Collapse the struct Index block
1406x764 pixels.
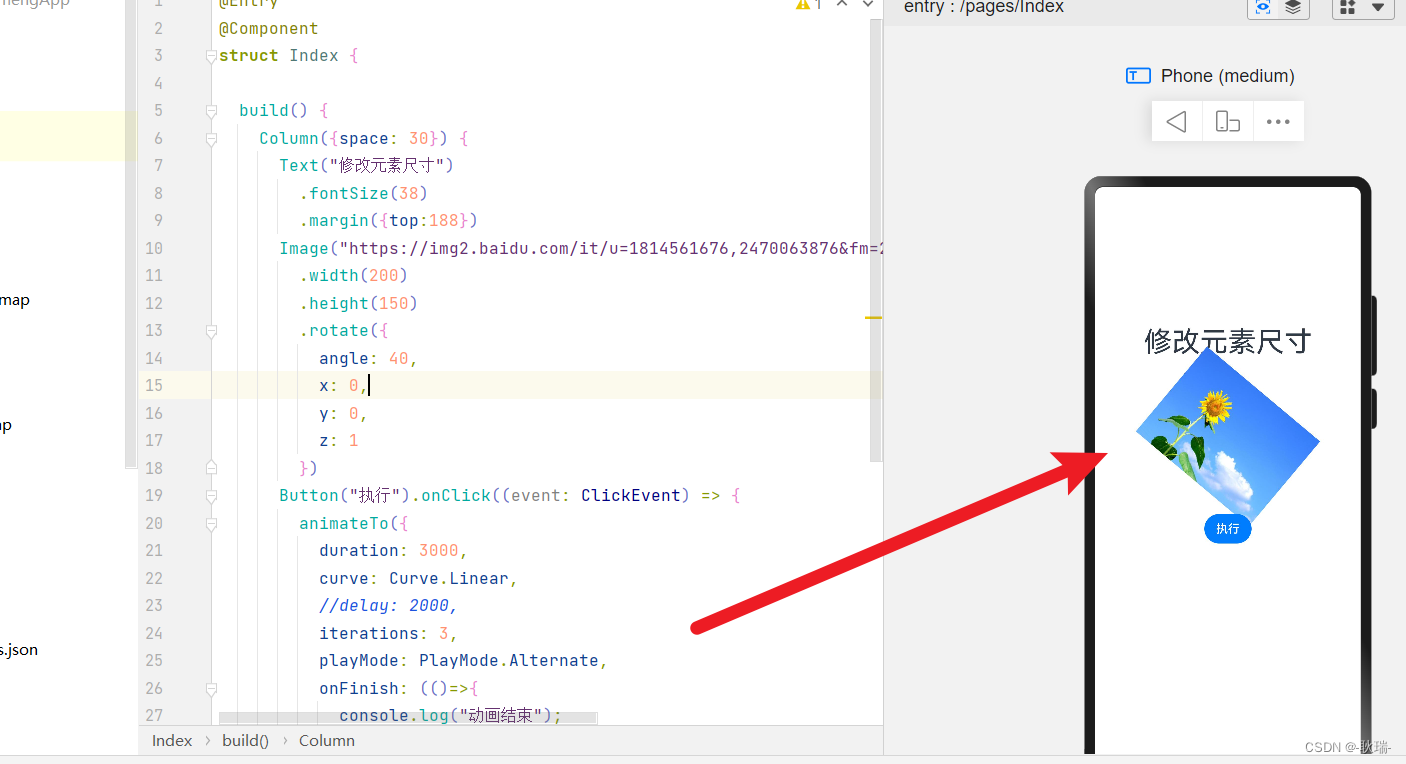pos(211,56)
